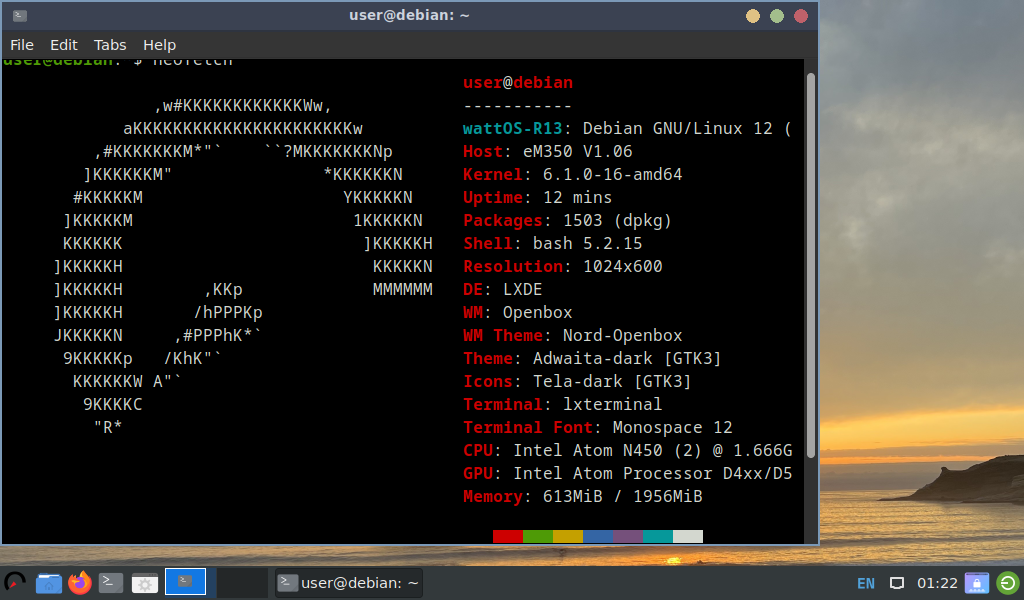The height and width of the screenshot is (600, 1024).
Task: Click the Icons Tela-dark line
Action: point(577,381)
